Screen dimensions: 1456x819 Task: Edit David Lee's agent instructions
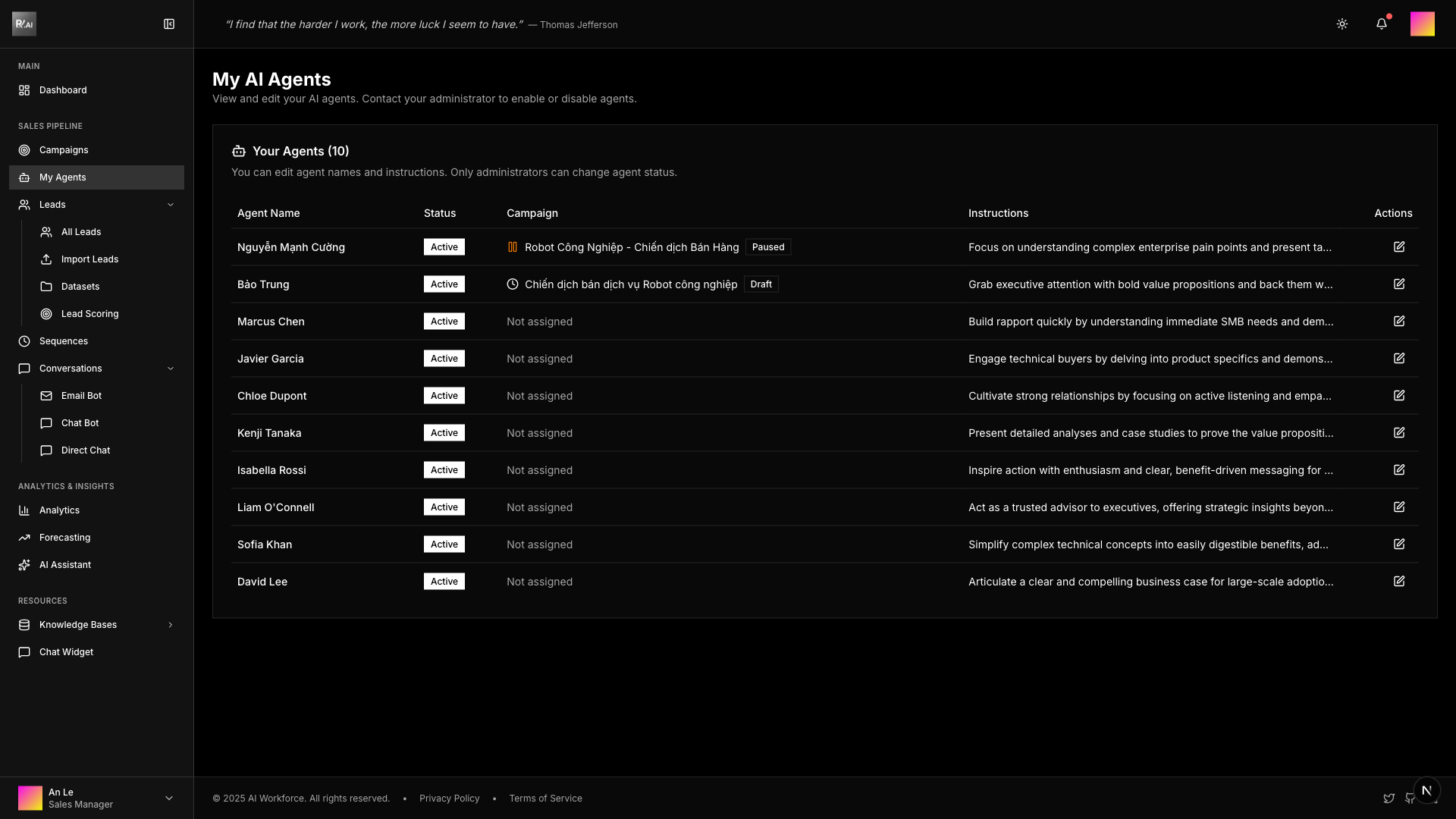click(x=1398, y=582)
